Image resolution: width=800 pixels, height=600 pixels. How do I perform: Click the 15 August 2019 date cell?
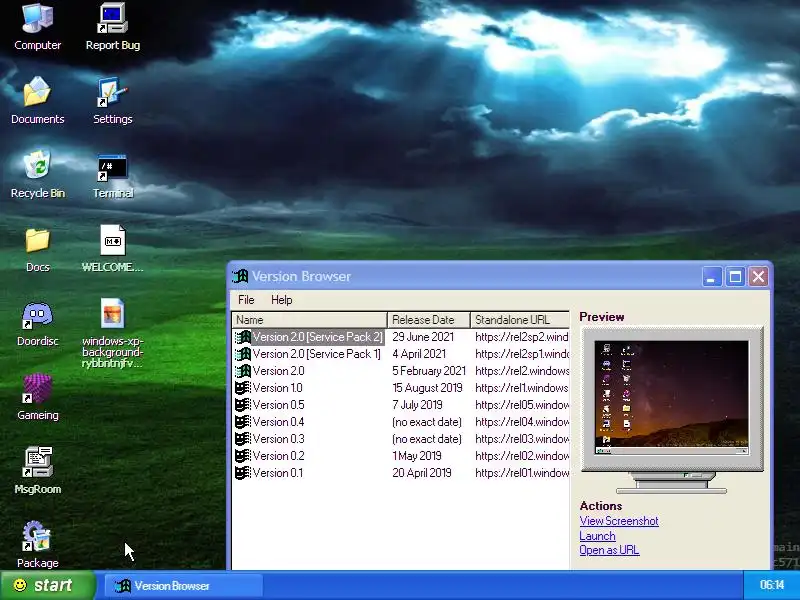pyautogui.click(x=428, y=388)
